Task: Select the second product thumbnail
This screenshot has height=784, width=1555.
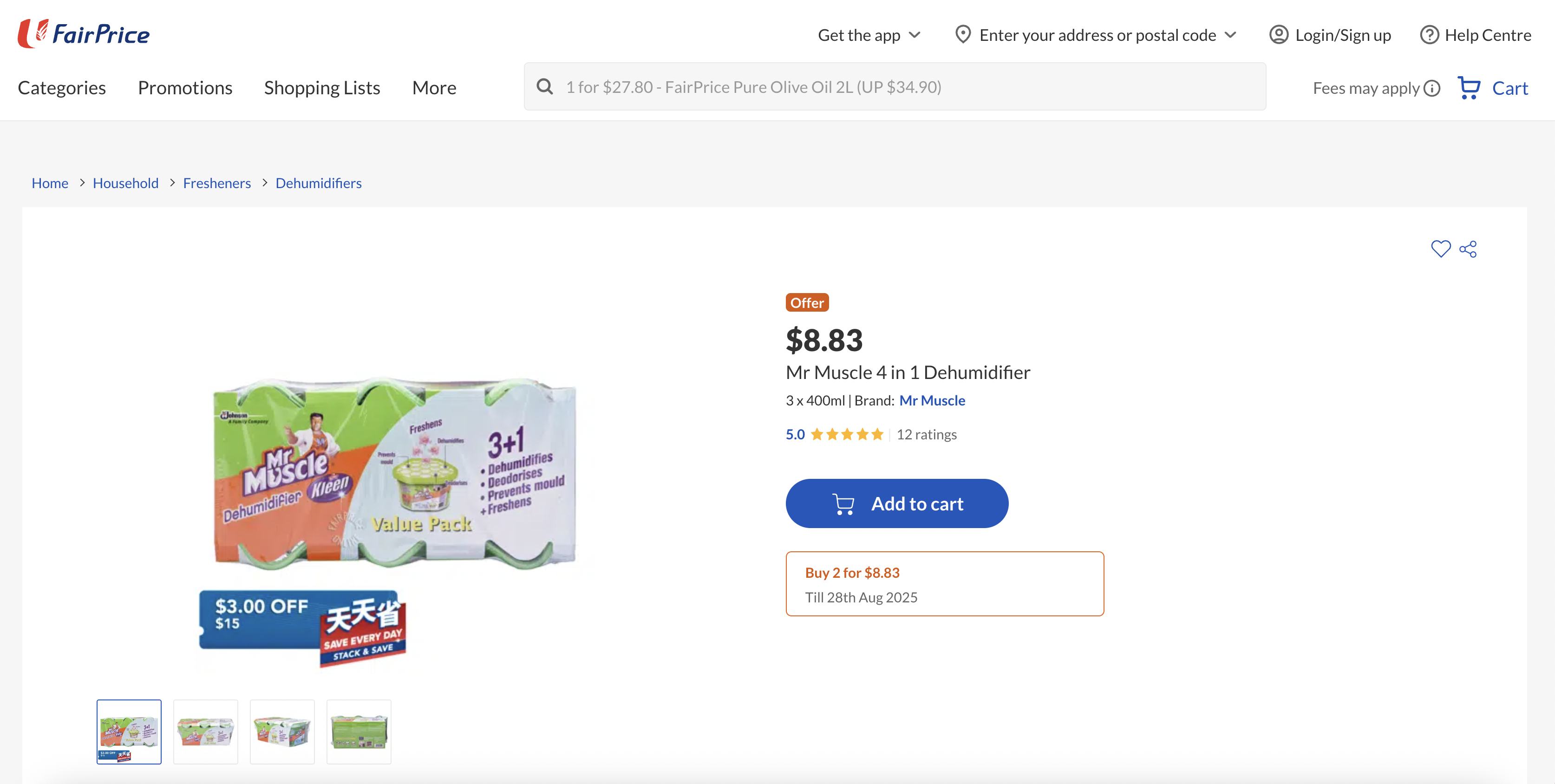Action: click(205, 732)
